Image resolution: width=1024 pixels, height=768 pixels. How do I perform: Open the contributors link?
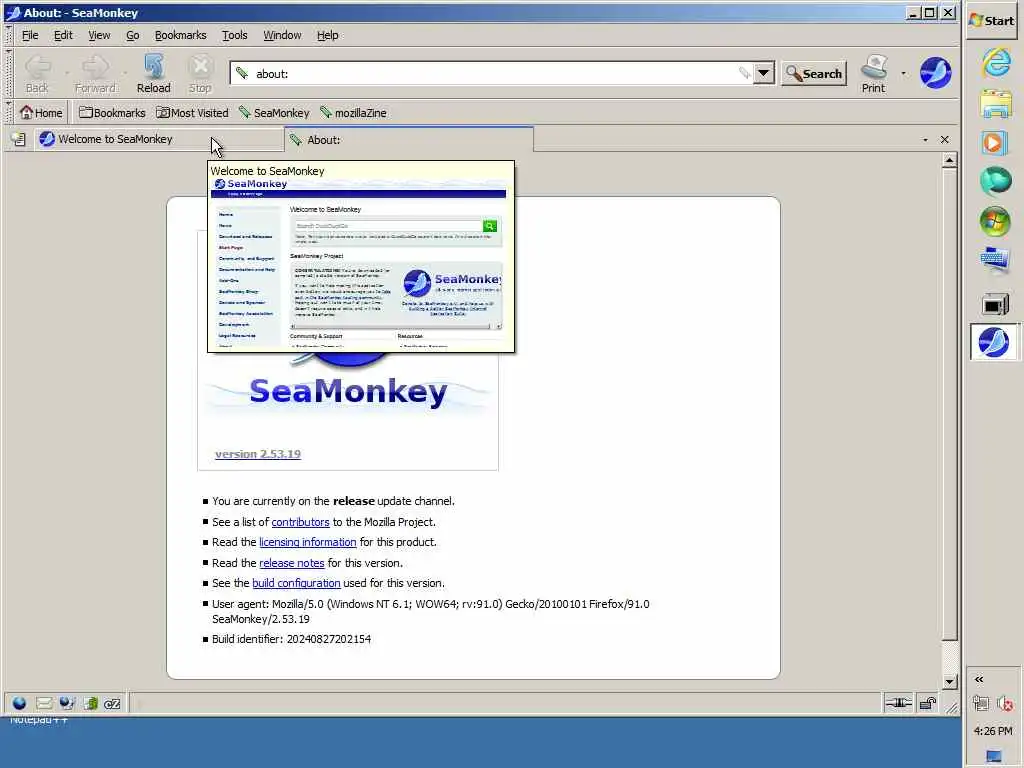(300, 522)
